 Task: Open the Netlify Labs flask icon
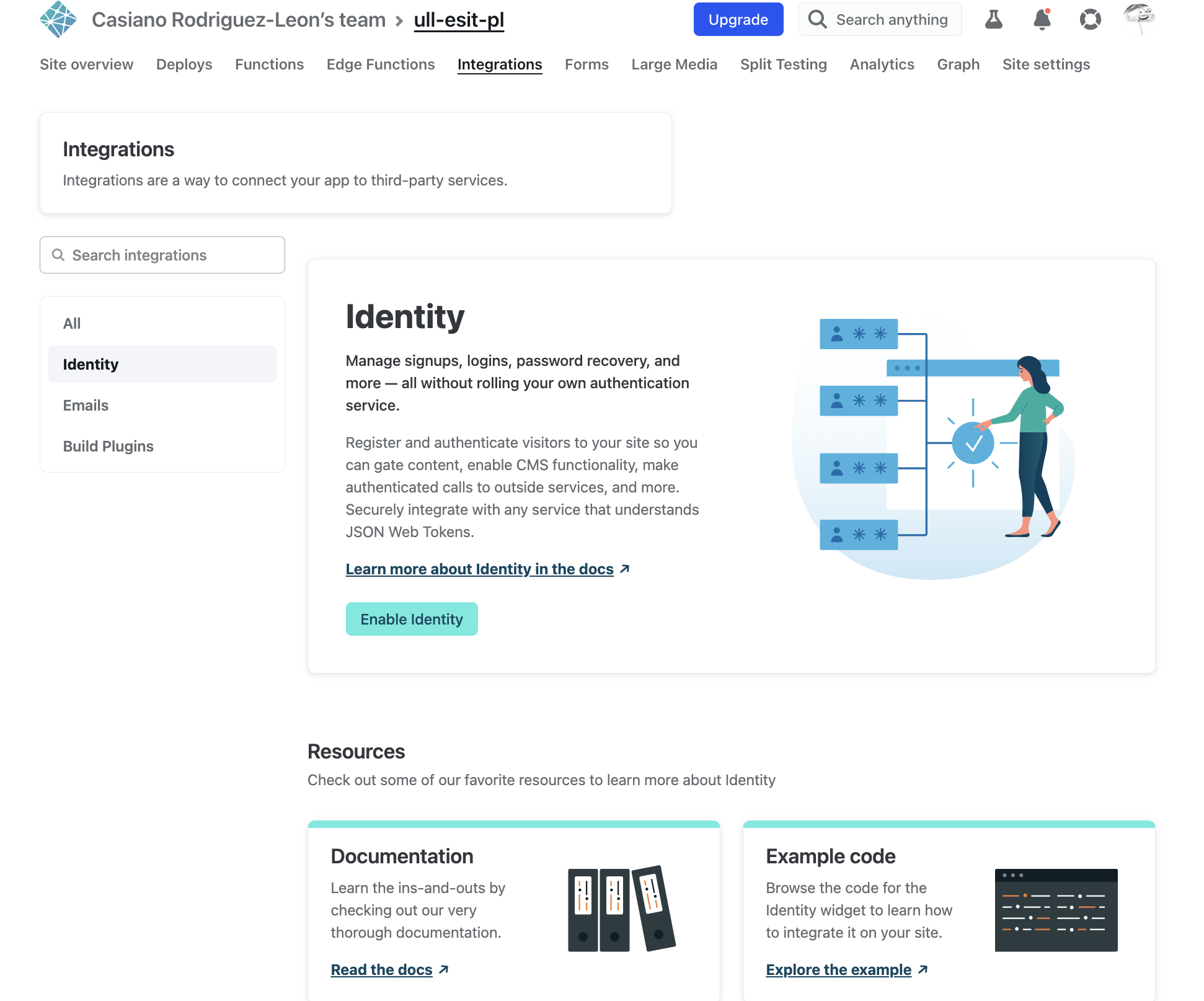pyautogui.click(x=994, y=19)
